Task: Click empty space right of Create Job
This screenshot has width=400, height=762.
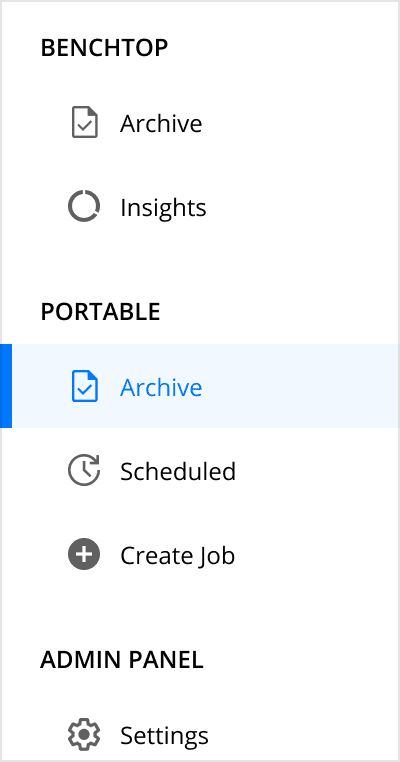Action: tap(316, 555)
